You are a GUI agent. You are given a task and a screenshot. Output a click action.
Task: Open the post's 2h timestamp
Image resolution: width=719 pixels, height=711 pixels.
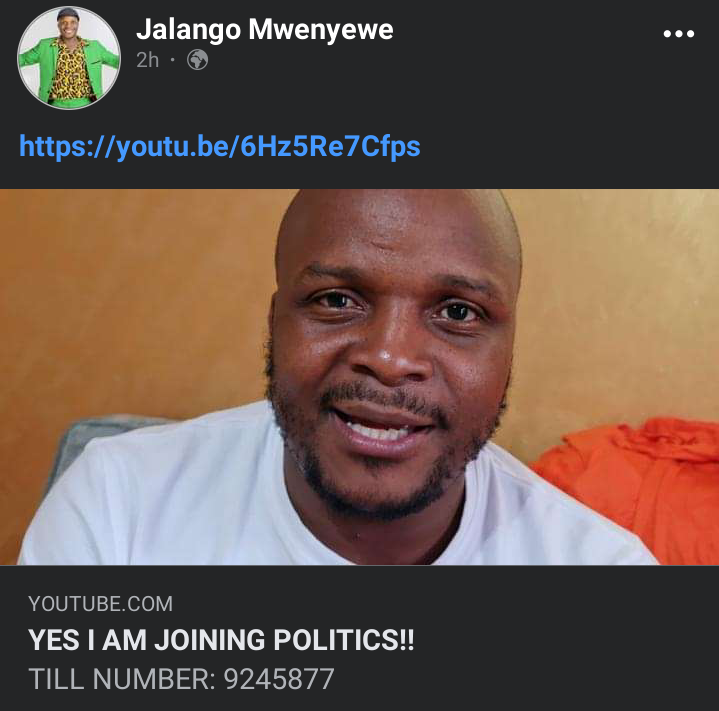[x=148, y=60]
